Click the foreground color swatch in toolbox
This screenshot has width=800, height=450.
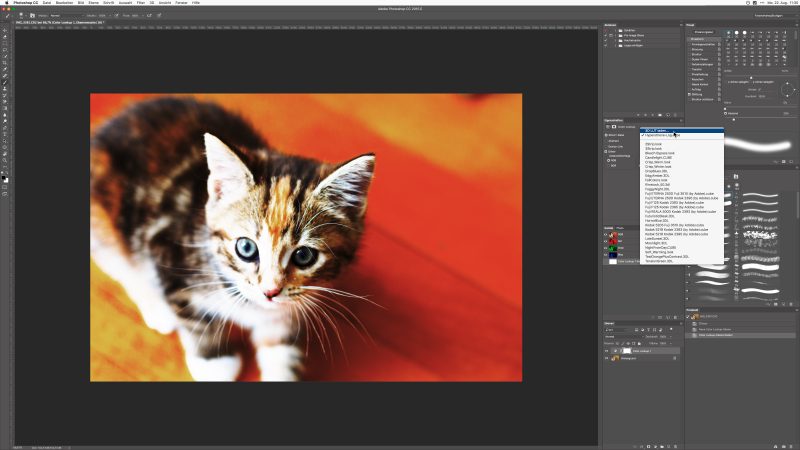point(4,178)
